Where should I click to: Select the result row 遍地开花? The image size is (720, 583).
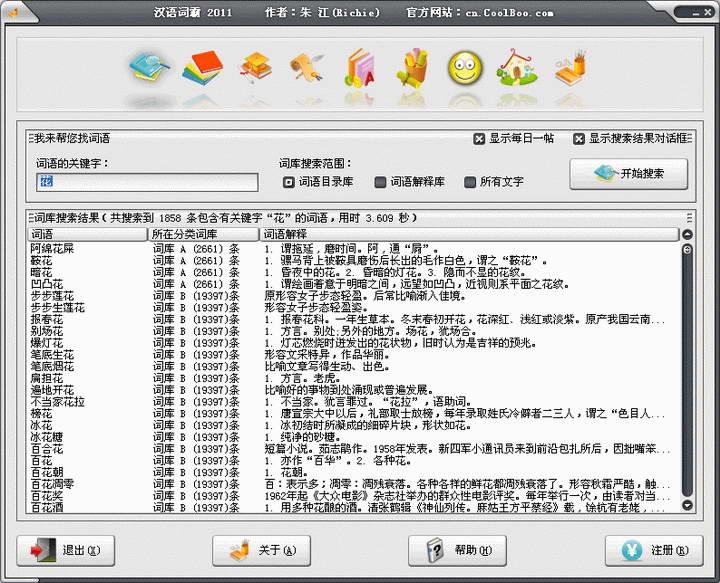click(x=354, y=390)
